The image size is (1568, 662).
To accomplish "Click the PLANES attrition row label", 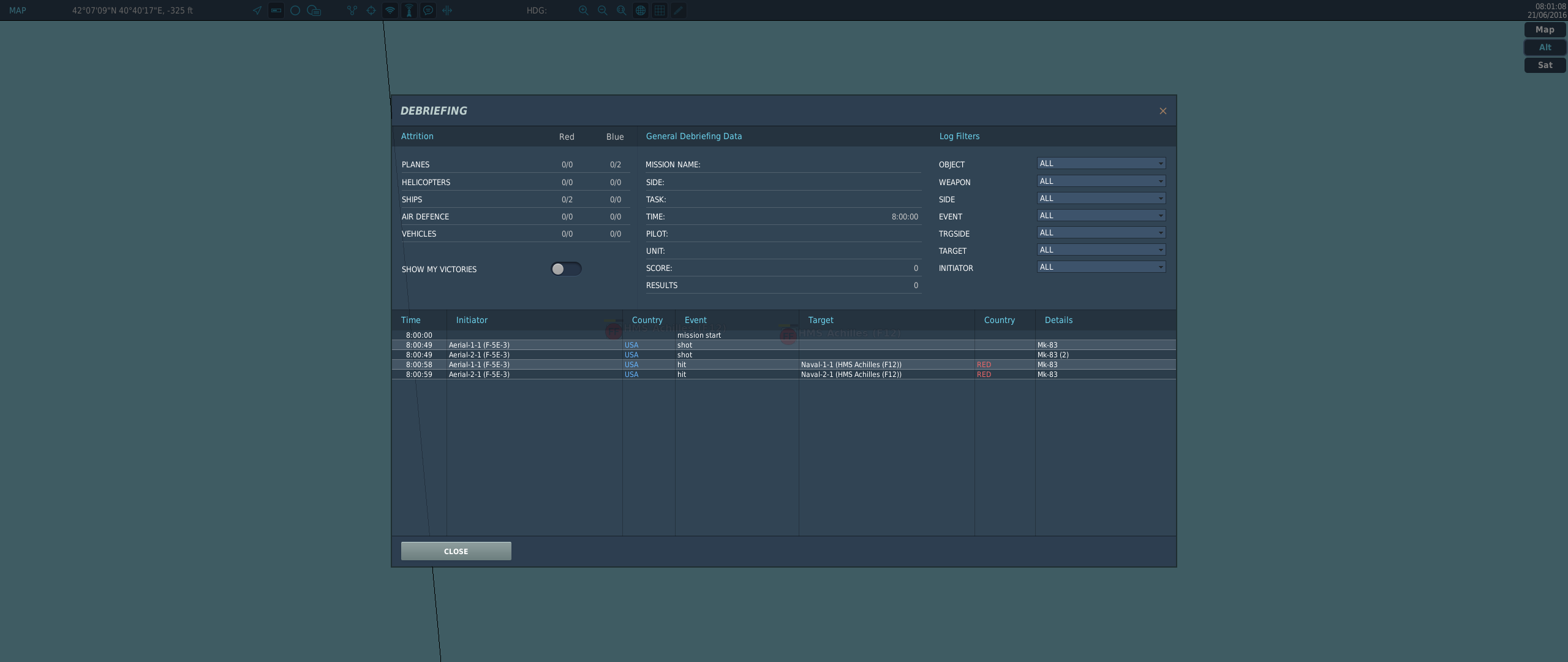I will click(x=416, y=165).
